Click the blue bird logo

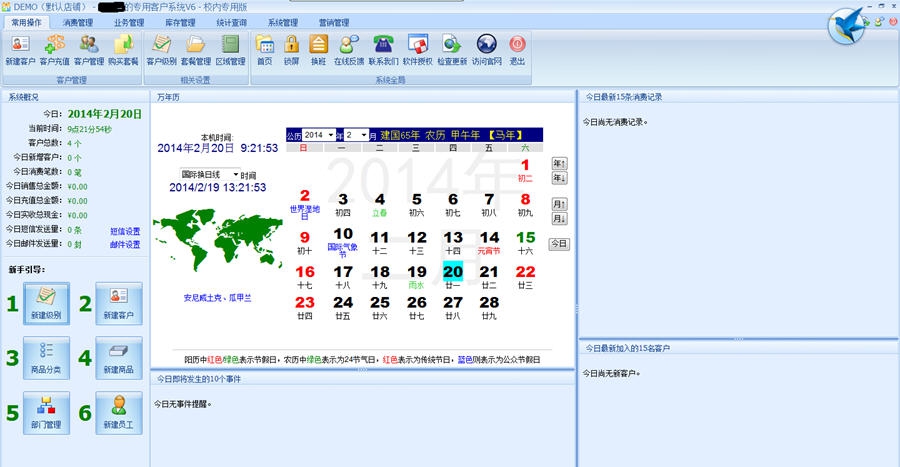[847, 26]
